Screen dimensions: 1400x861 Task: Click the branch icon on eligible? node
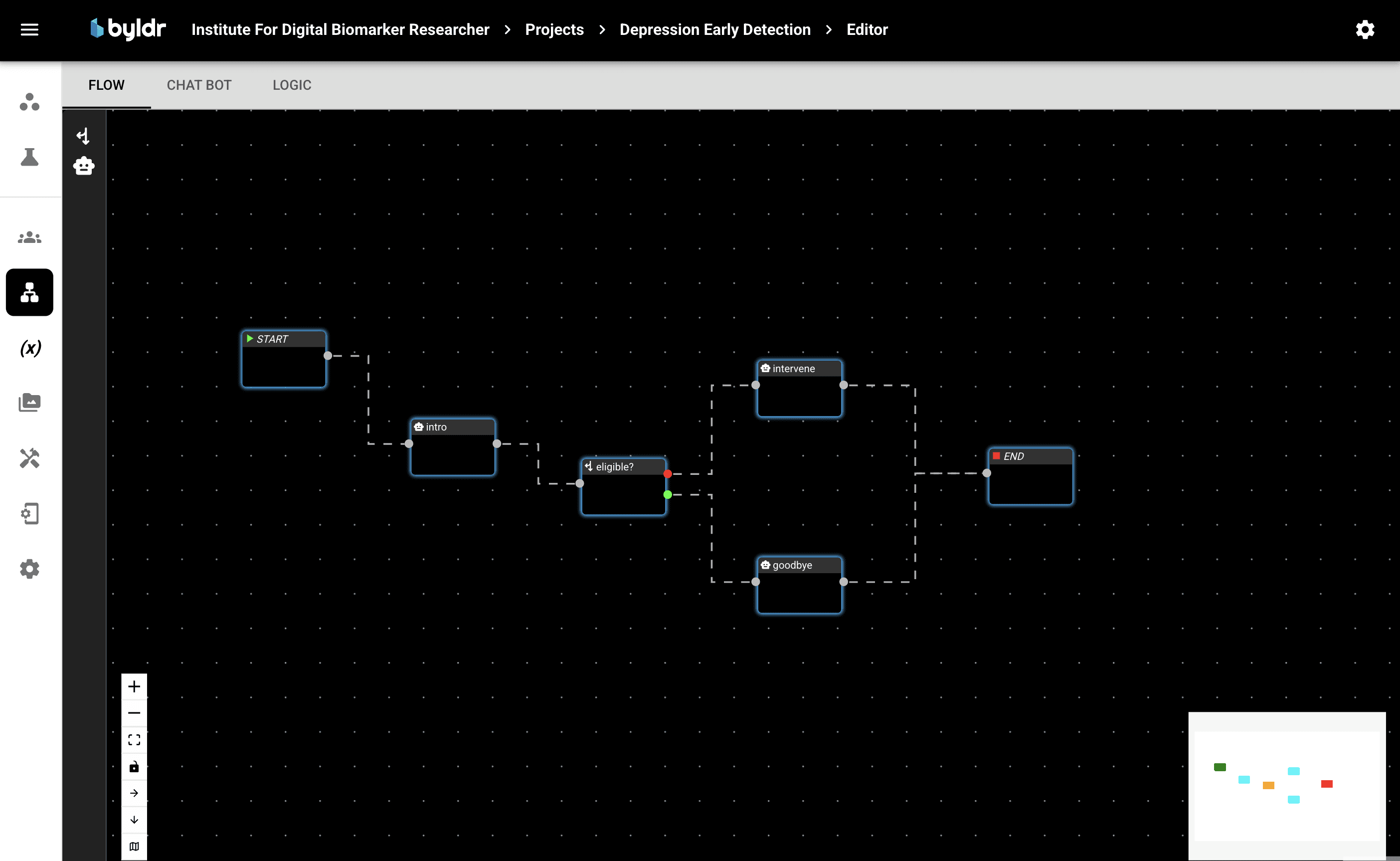point(588,466)
